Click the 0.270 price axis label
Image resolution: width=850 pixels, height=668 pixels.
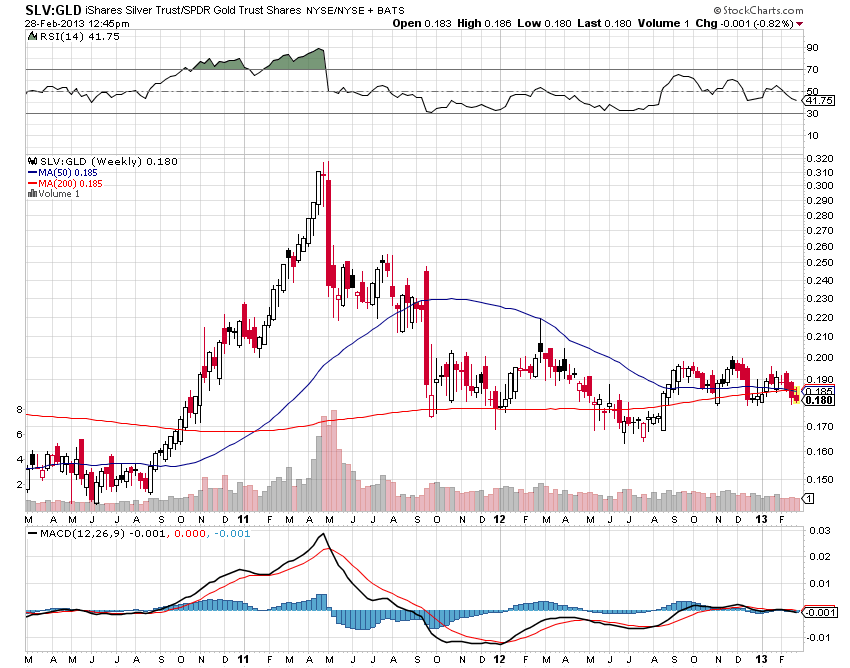(x=820, y=230)
